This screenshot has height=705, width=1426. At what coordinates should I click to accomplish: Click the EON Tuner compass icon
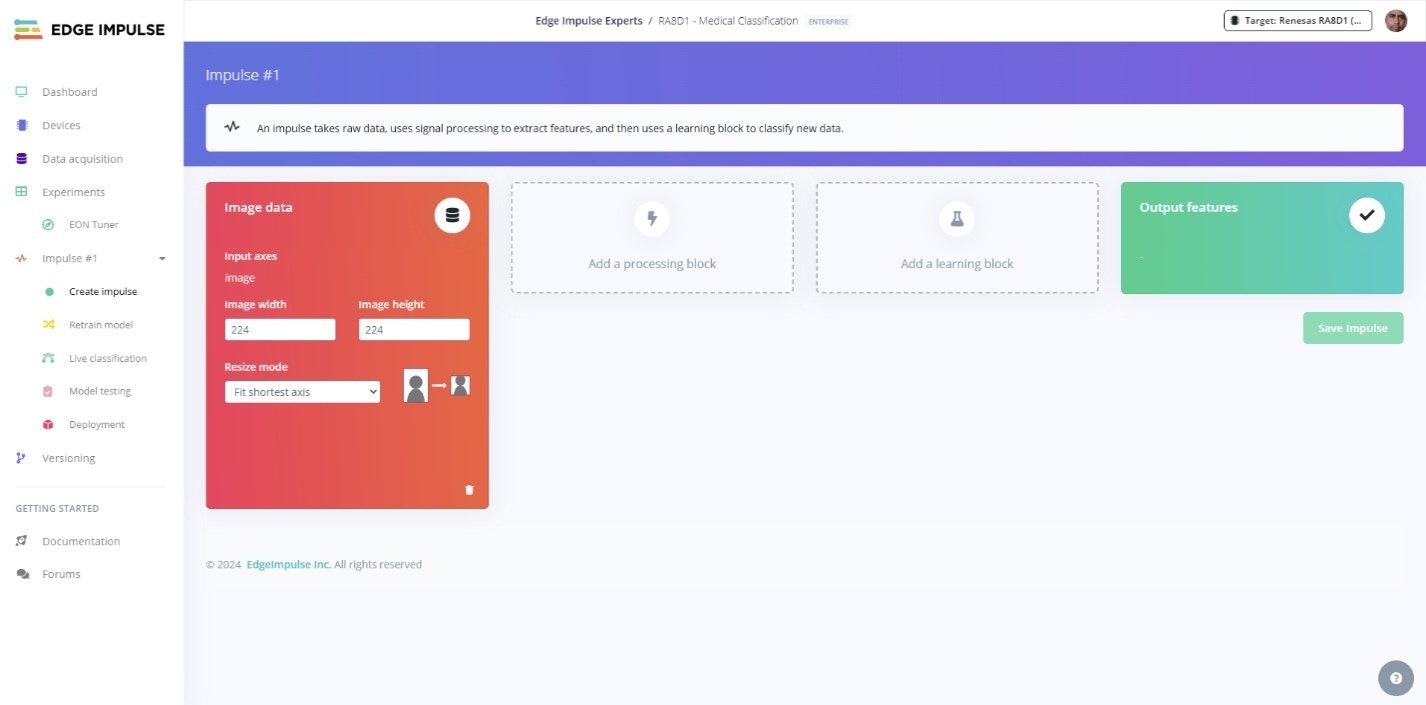coord(48,225)
